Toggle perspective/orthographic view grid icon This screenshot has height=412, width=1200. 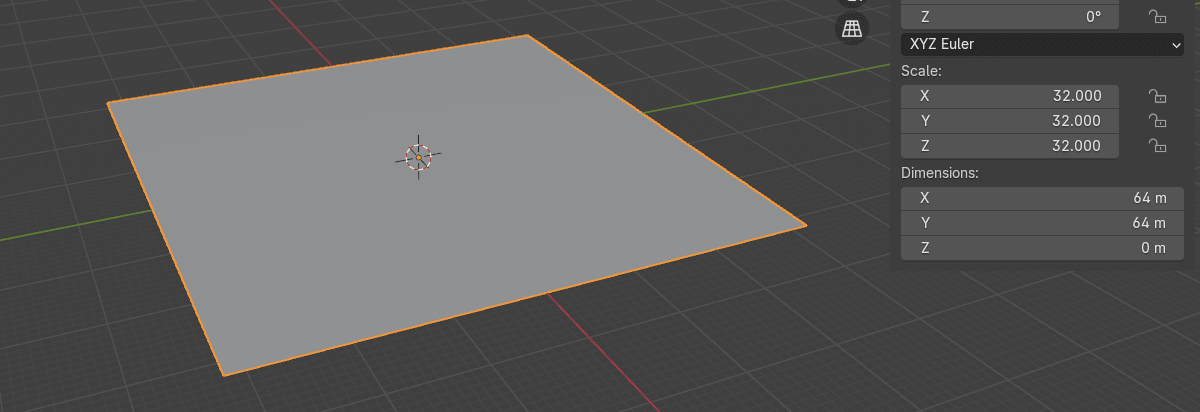[x=851, y=29]
